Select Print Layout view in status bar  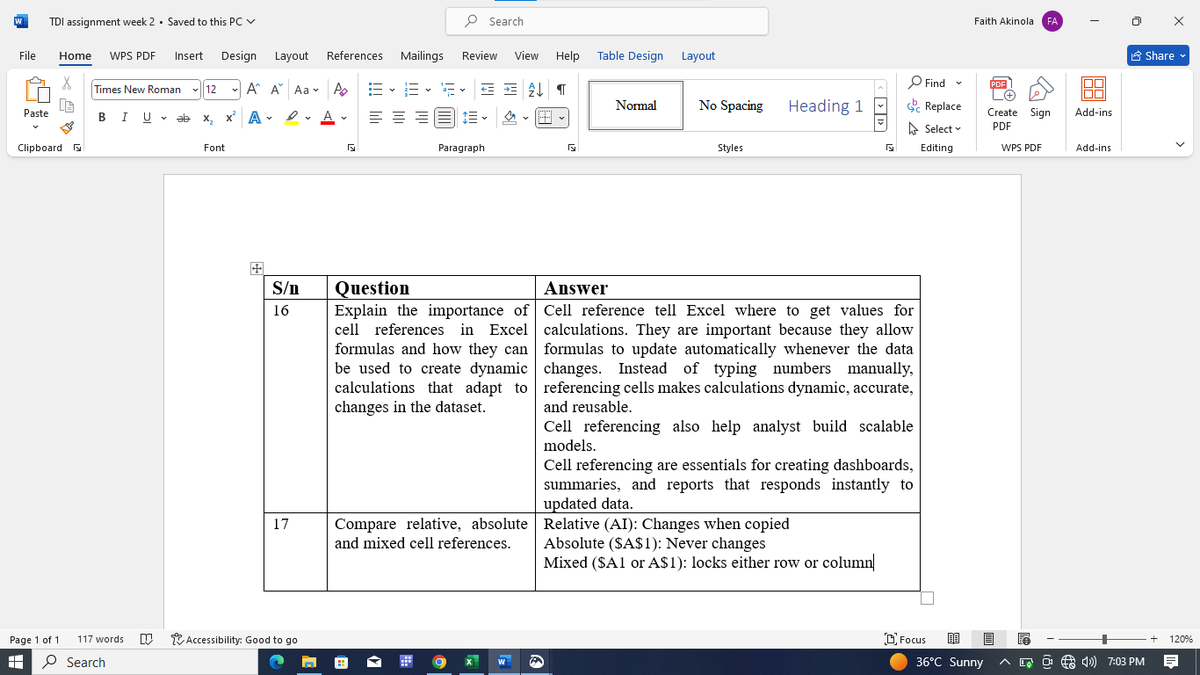pyautogui.click(x=988, y=639)
